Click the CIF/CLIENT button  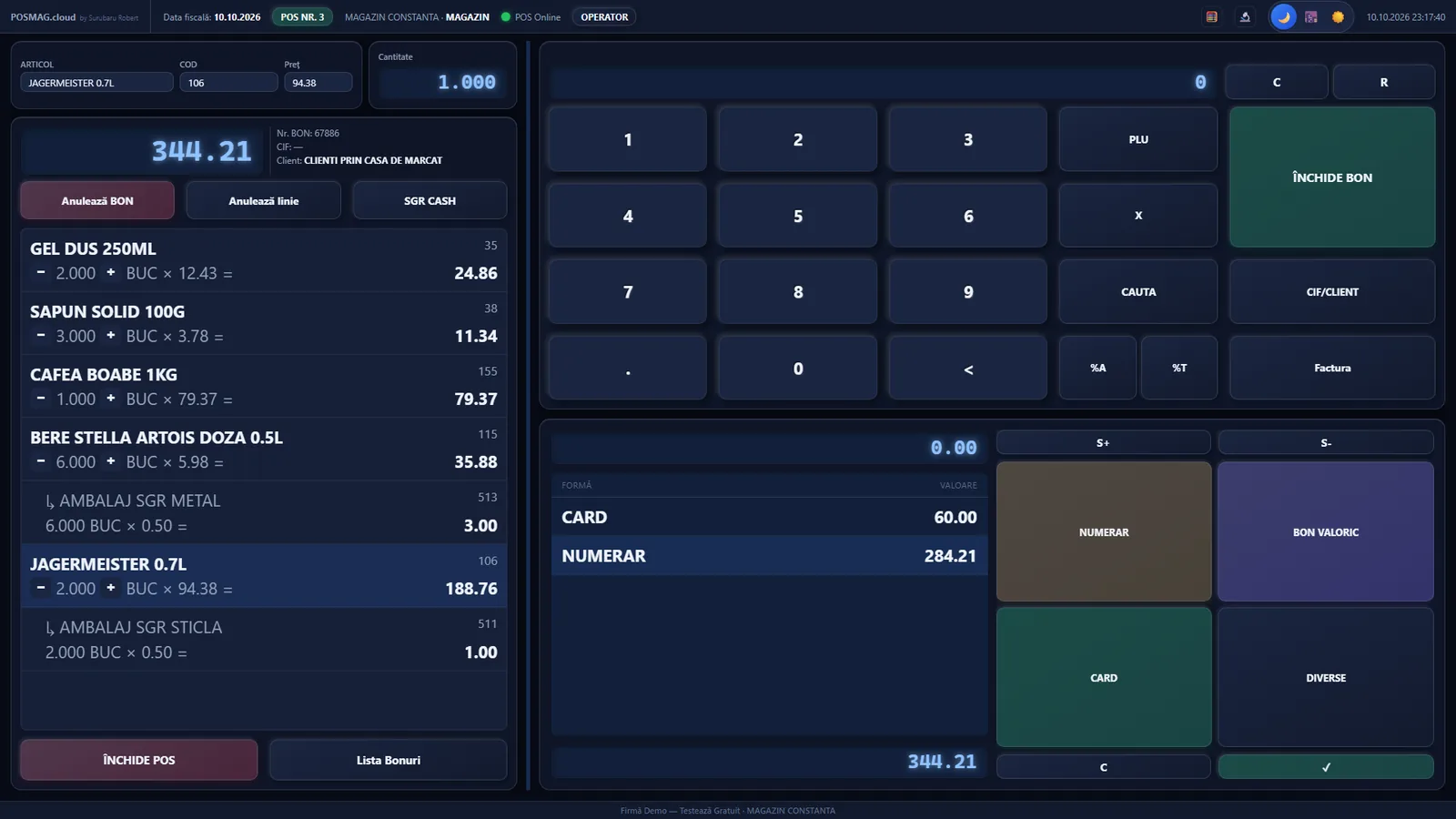click(1332, 292)
